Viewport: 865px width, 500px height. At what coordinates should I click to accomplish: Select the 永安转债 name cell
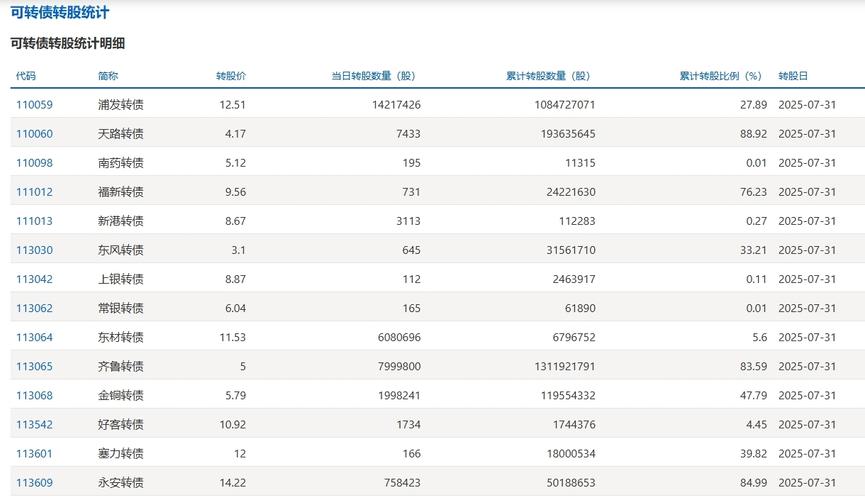tap(121, 483)
